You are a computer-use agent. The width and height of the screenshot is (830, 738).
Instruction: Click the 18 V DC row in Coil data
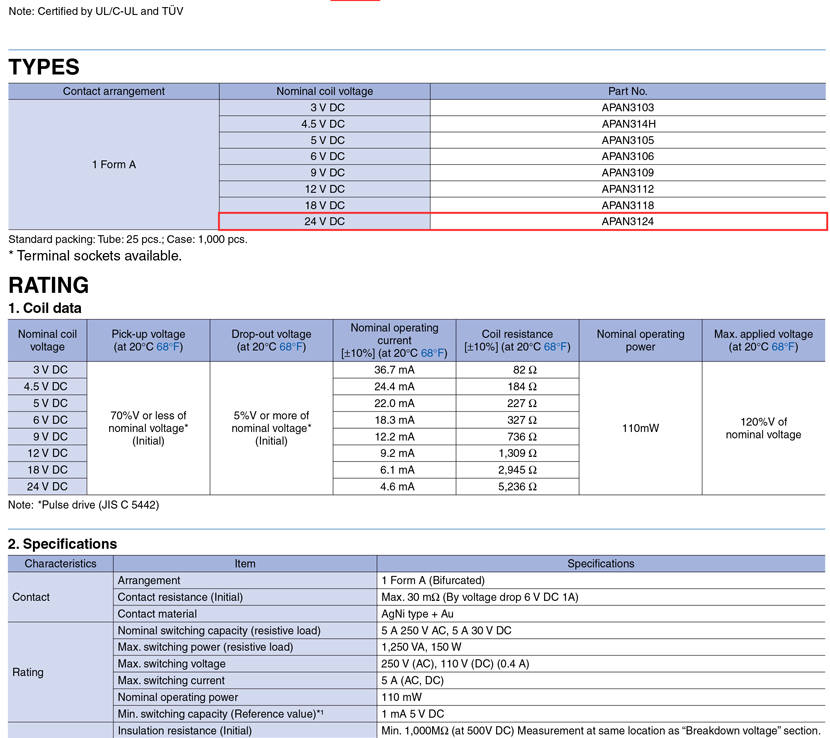pos(47,470)
